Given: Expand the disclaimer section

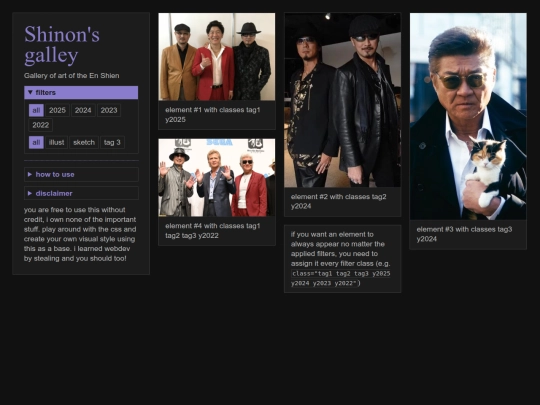Looking at the screenshot, I should [81, 194].
